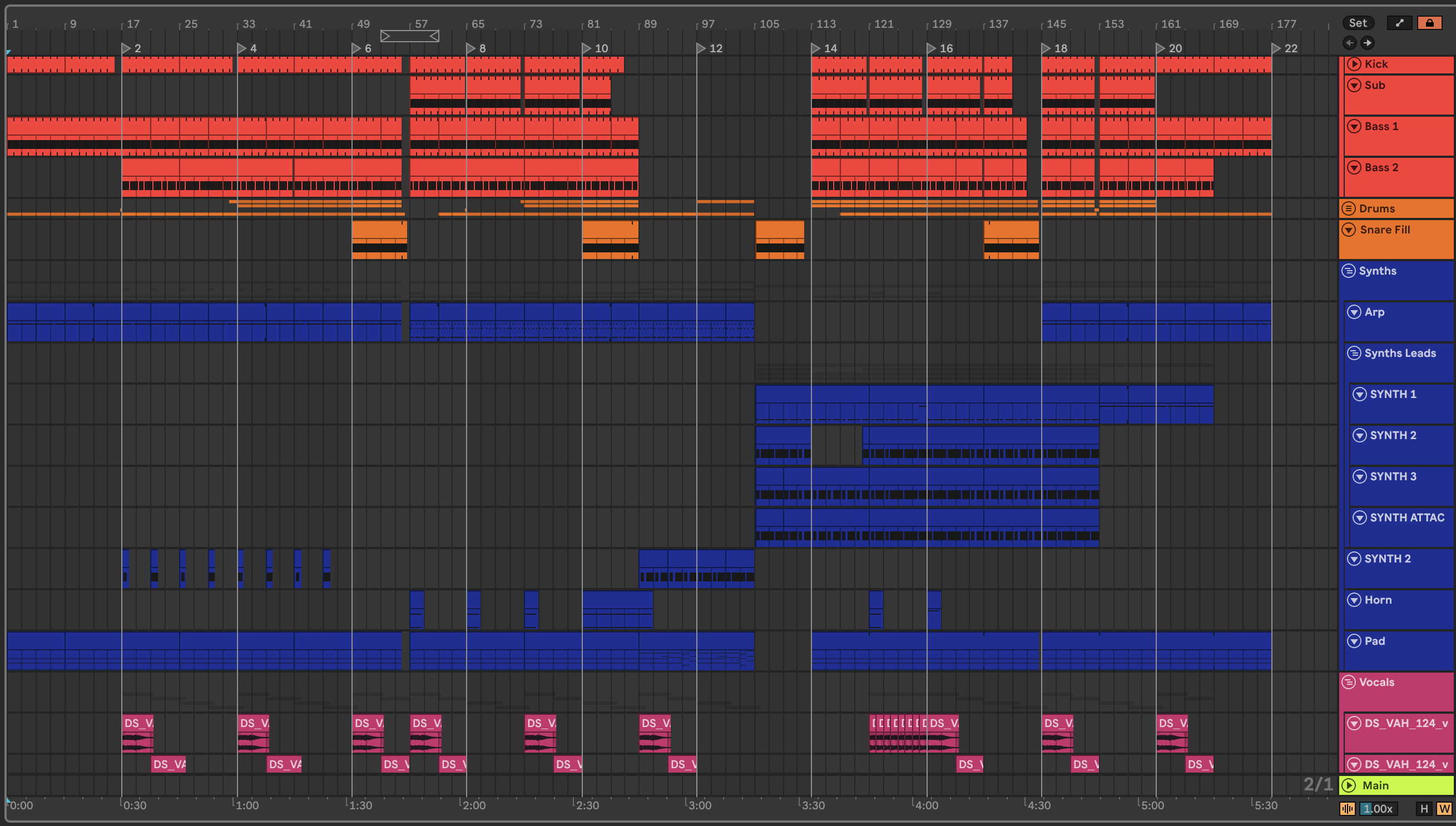
Task: Click the waveform zoom icon
Action: [1348, 808]
